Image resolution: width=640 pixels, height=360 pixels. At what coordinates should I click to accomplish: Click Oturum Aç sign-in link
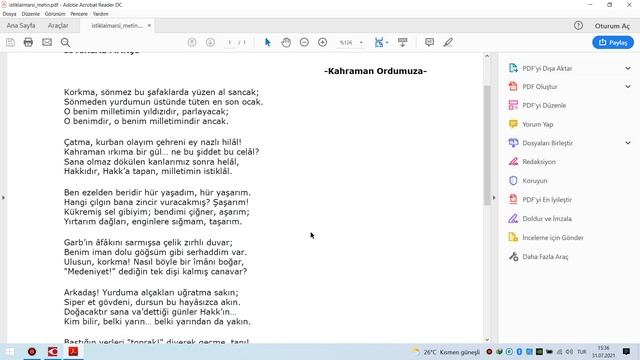tap(612, 26)
